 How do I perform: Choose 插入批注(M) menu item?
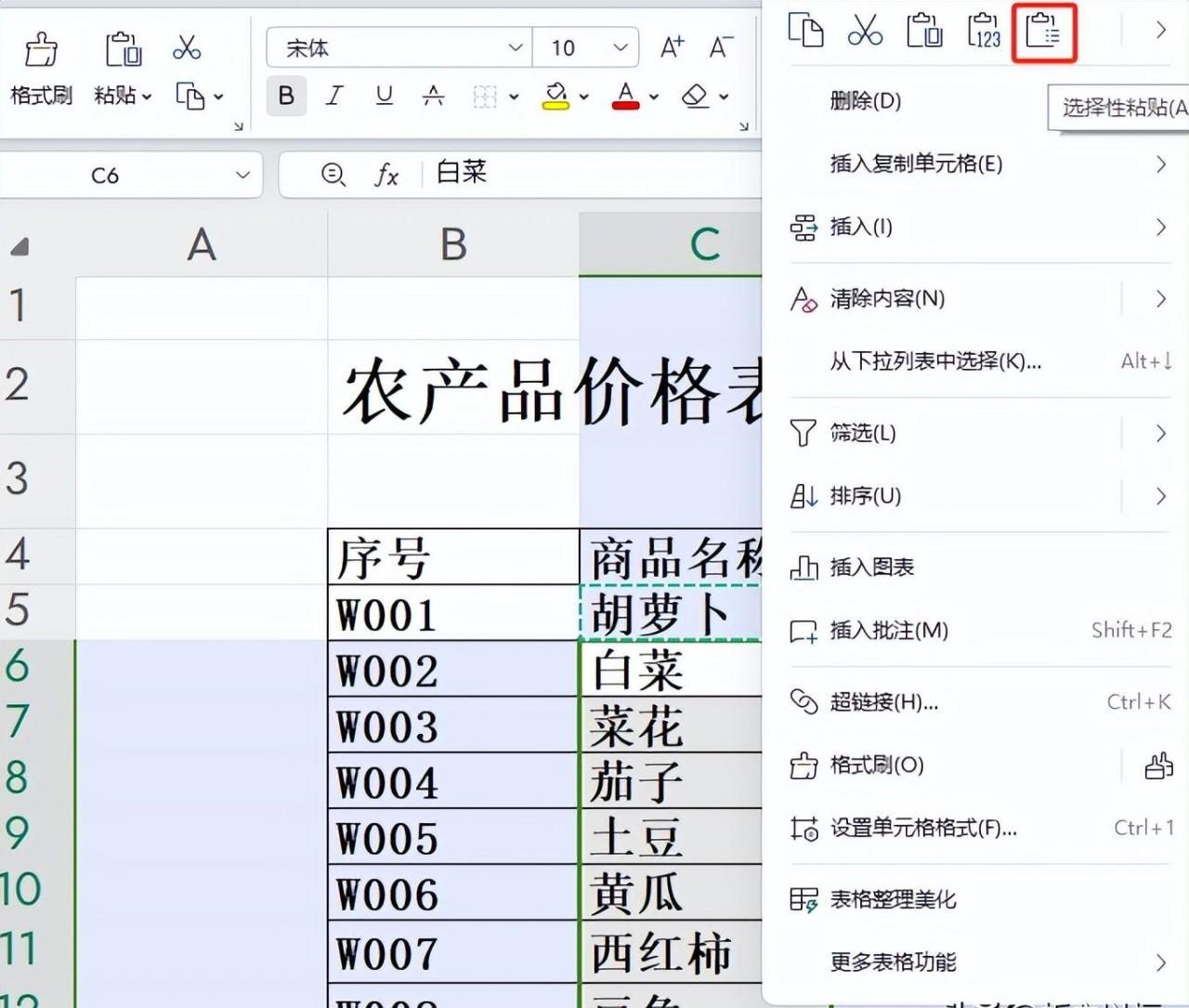[980, 631]
